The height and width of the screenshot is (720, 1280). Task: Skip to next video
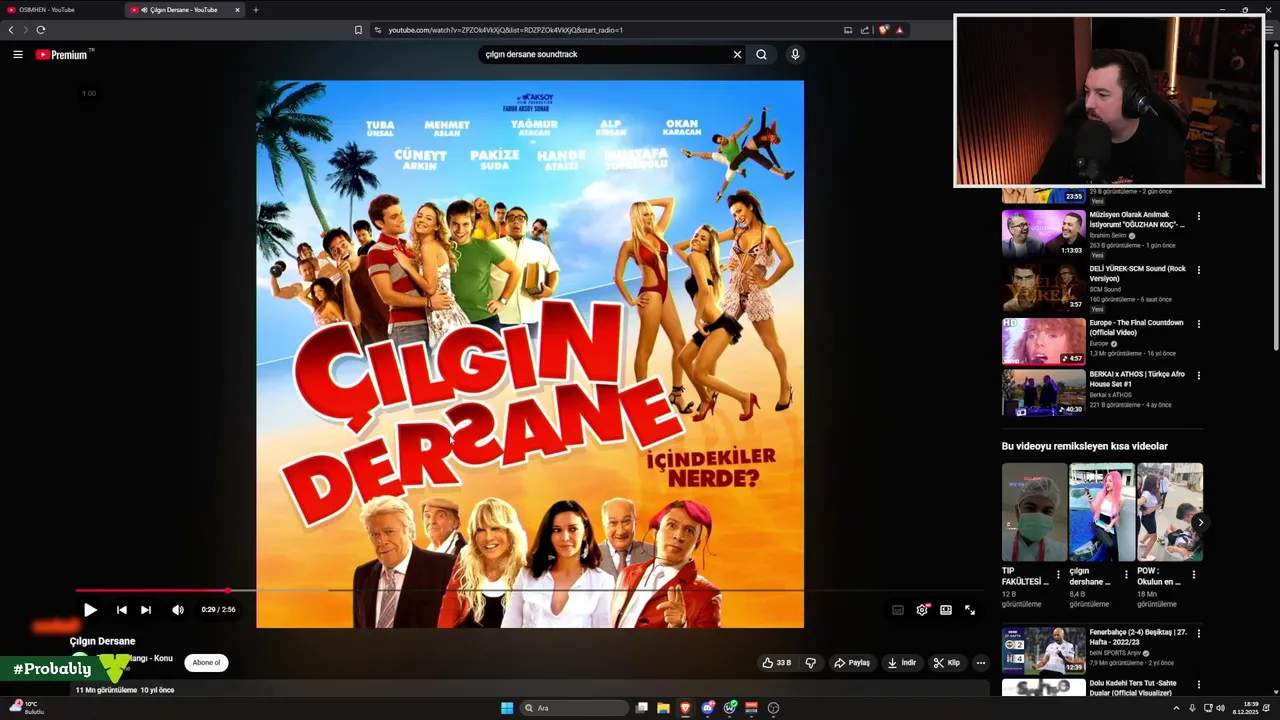click(146, 609)
